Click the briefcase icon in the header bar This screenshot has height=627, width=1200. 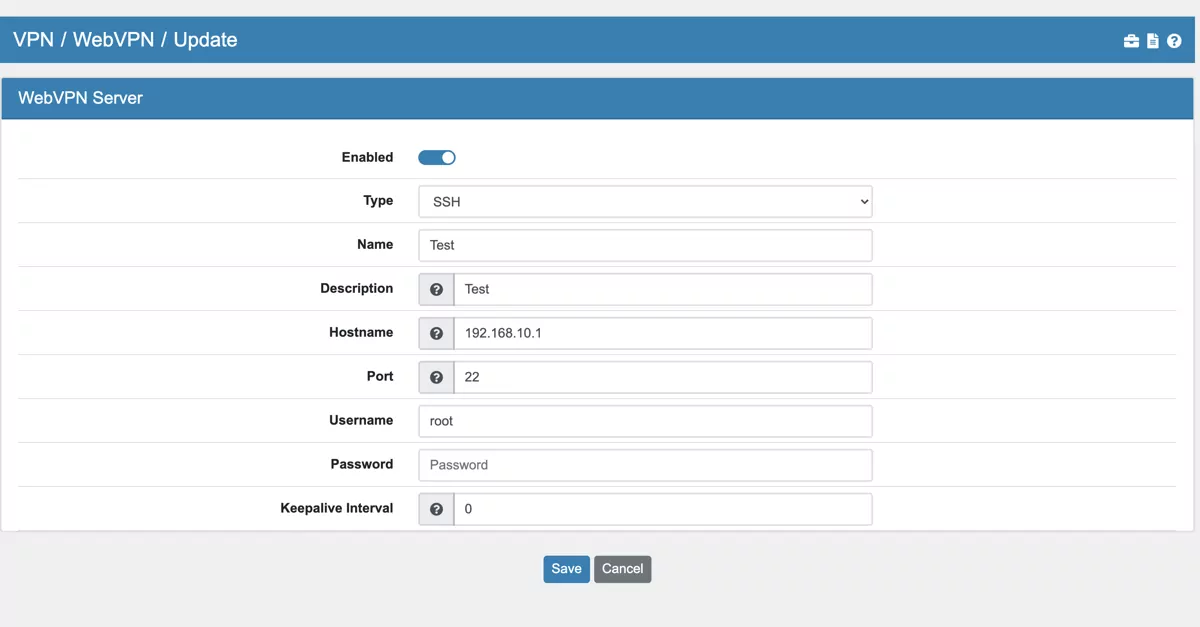1131,41
